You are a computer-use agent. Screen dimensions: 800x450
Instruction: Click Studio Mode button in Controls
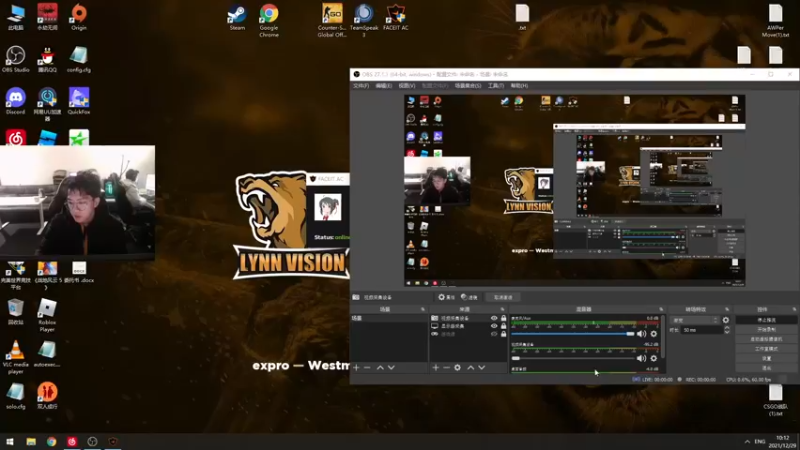(x=766, y=349)
